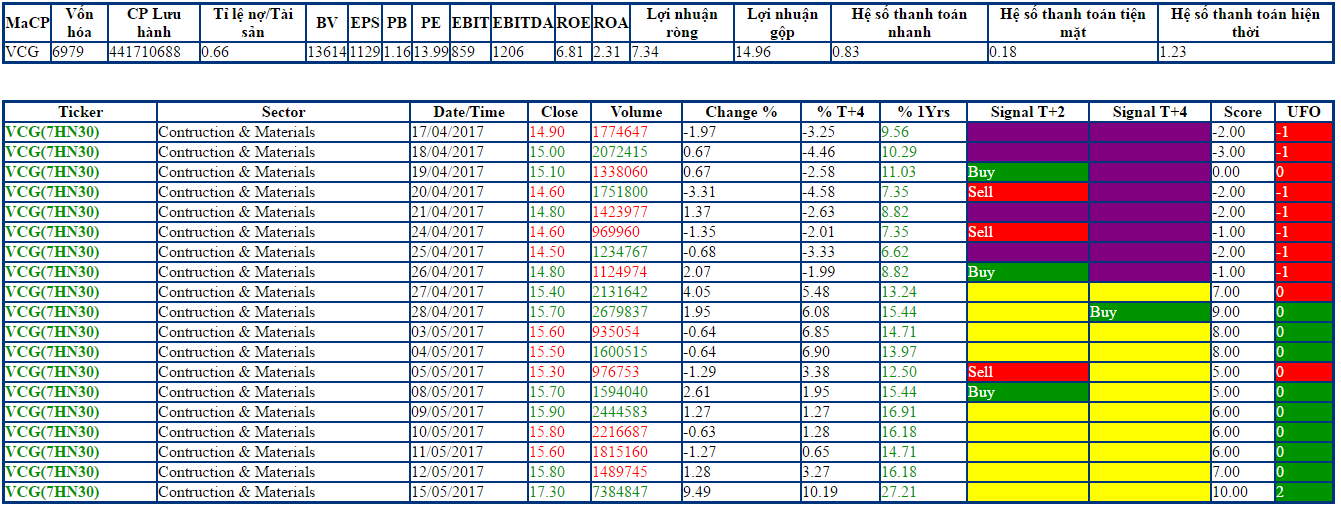Click the EPS value 1129
This screenshot has width=1341, height=506.
365,52
